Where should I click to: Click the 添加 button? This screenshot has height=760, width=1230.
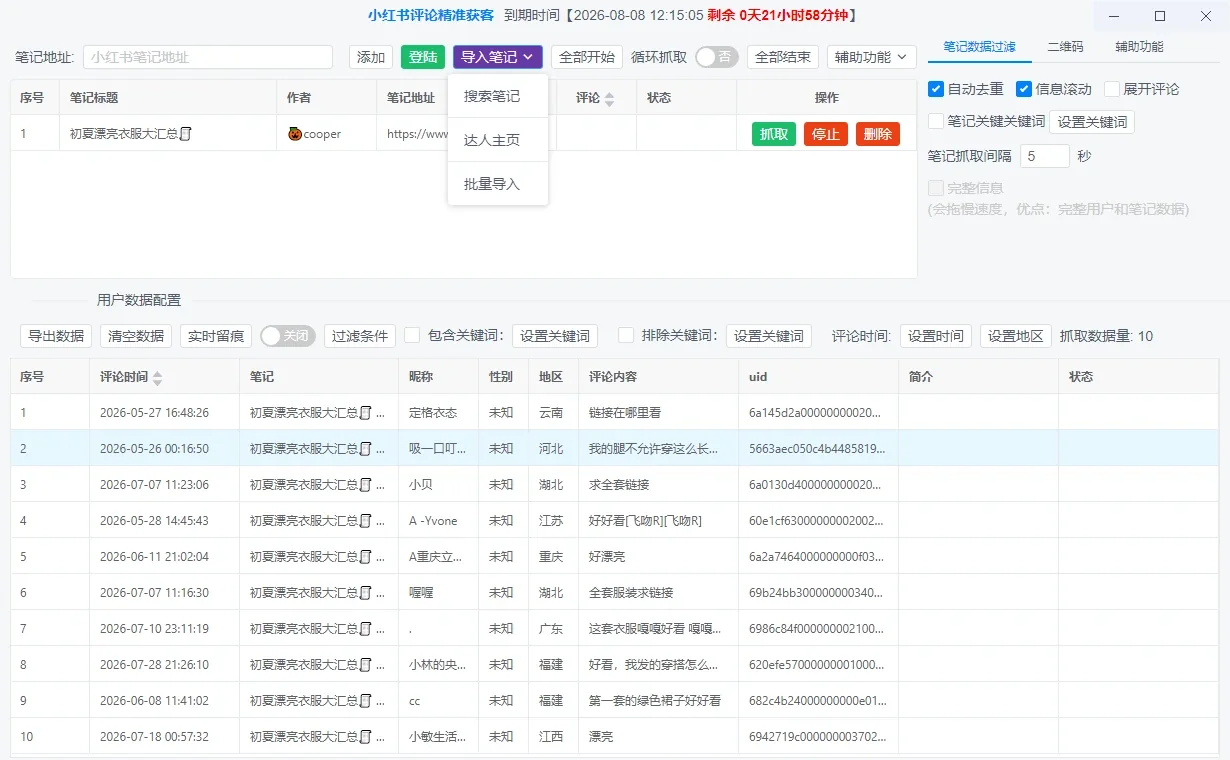[371, 57]
